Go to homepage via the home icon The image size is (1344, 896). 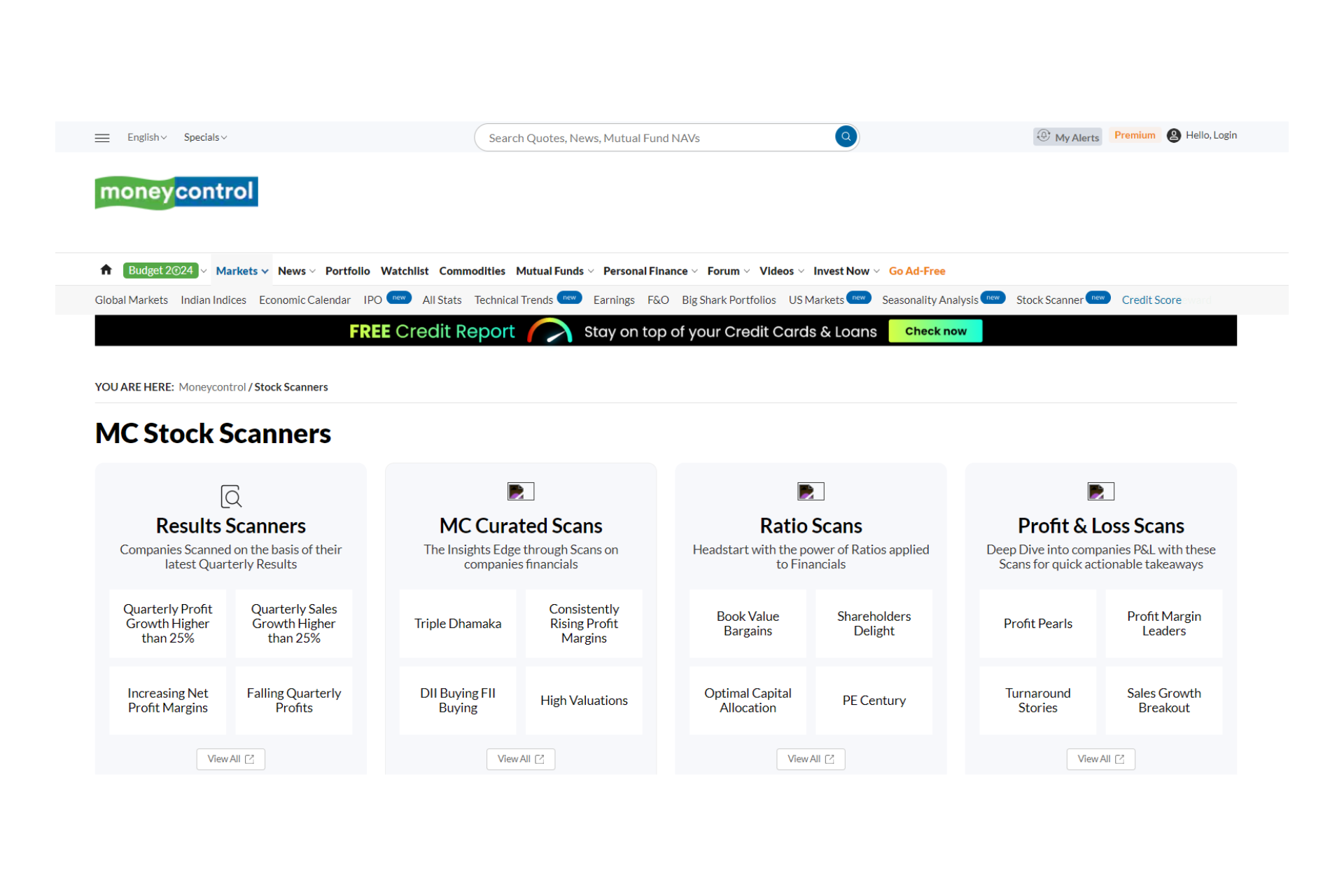pyautogui.click(x=106, y=269)
